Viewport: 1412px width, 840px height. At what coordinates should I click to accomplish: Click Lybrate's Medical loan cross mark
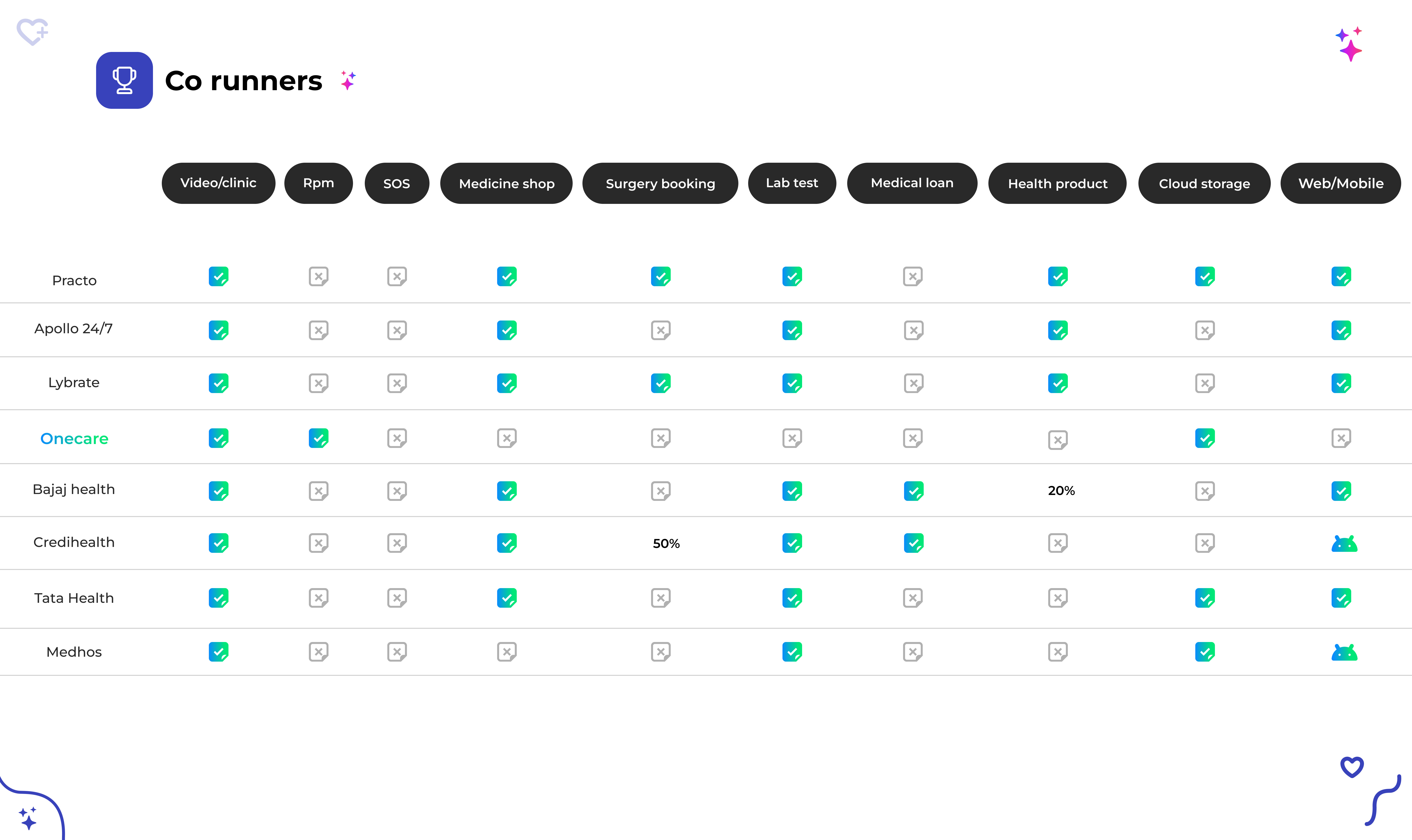914,383
